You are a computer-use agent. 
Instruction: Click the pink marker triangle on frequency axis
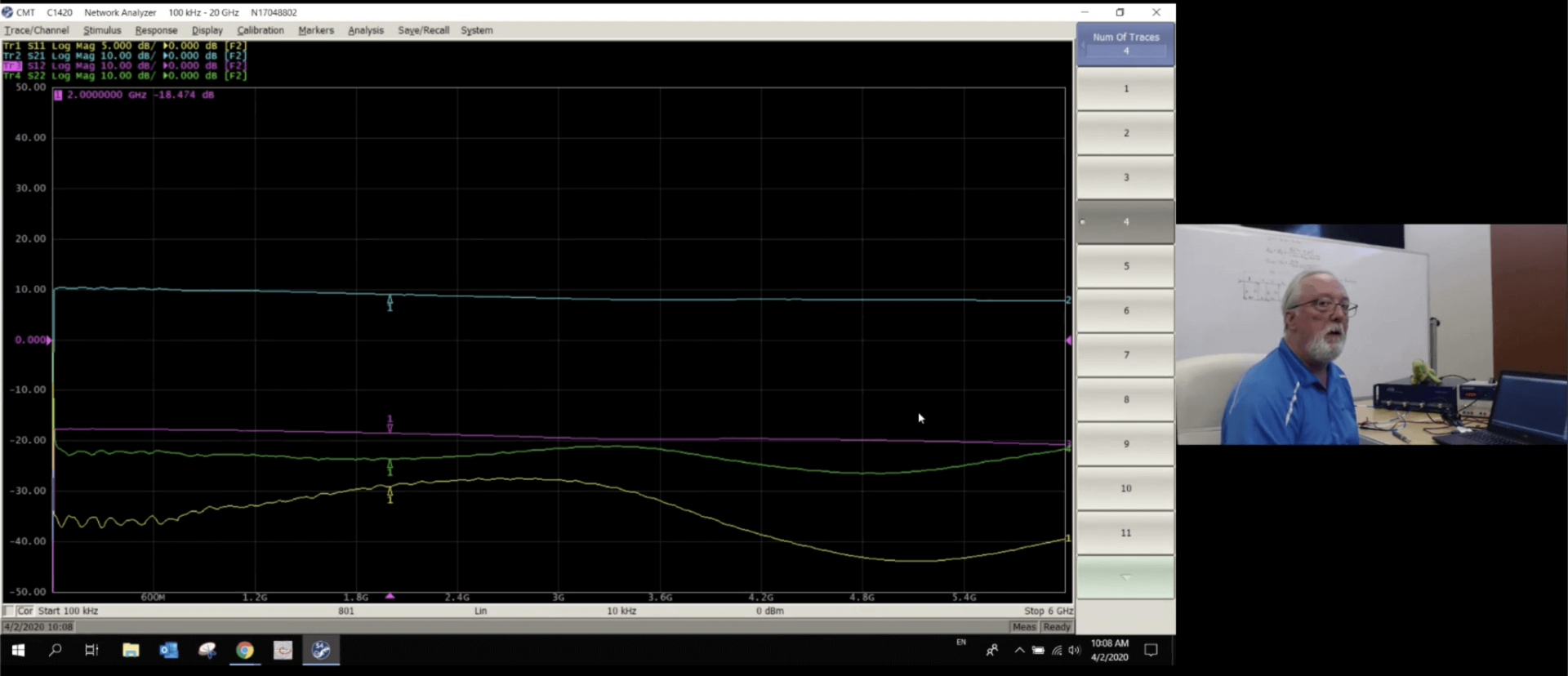[x=390, y=597]
